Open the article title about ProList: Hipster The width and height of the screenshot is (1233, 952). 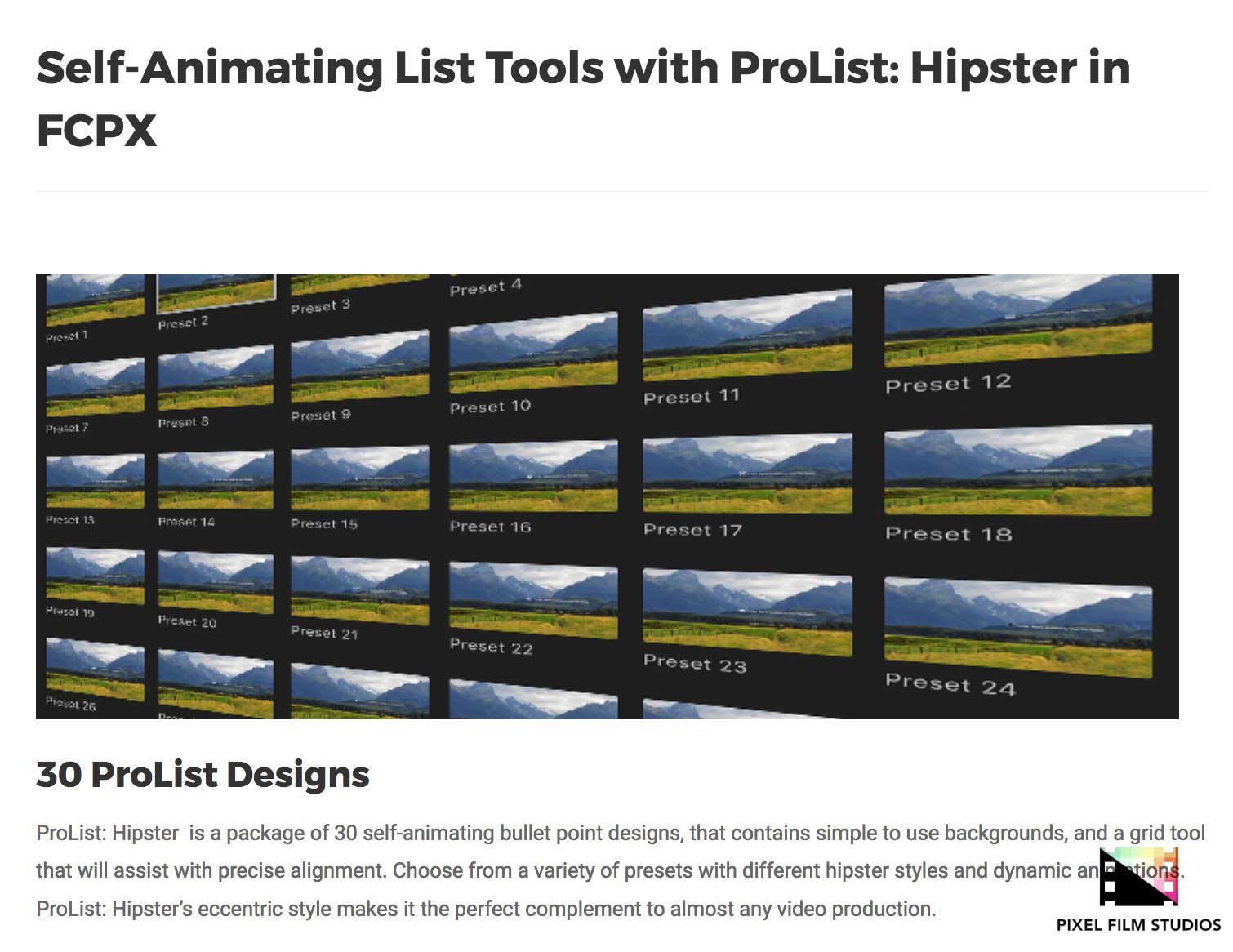[x=583, y=99]
